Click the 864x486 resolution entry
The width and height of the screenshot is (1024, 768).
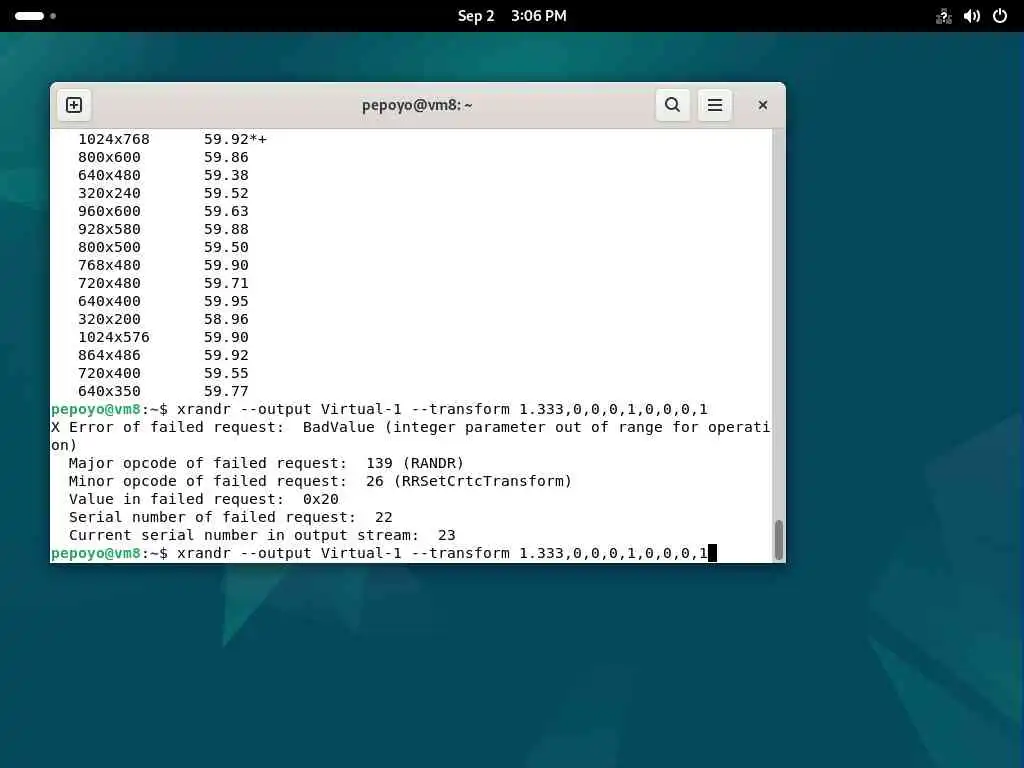pyautogui.click(x=109, y=355)
